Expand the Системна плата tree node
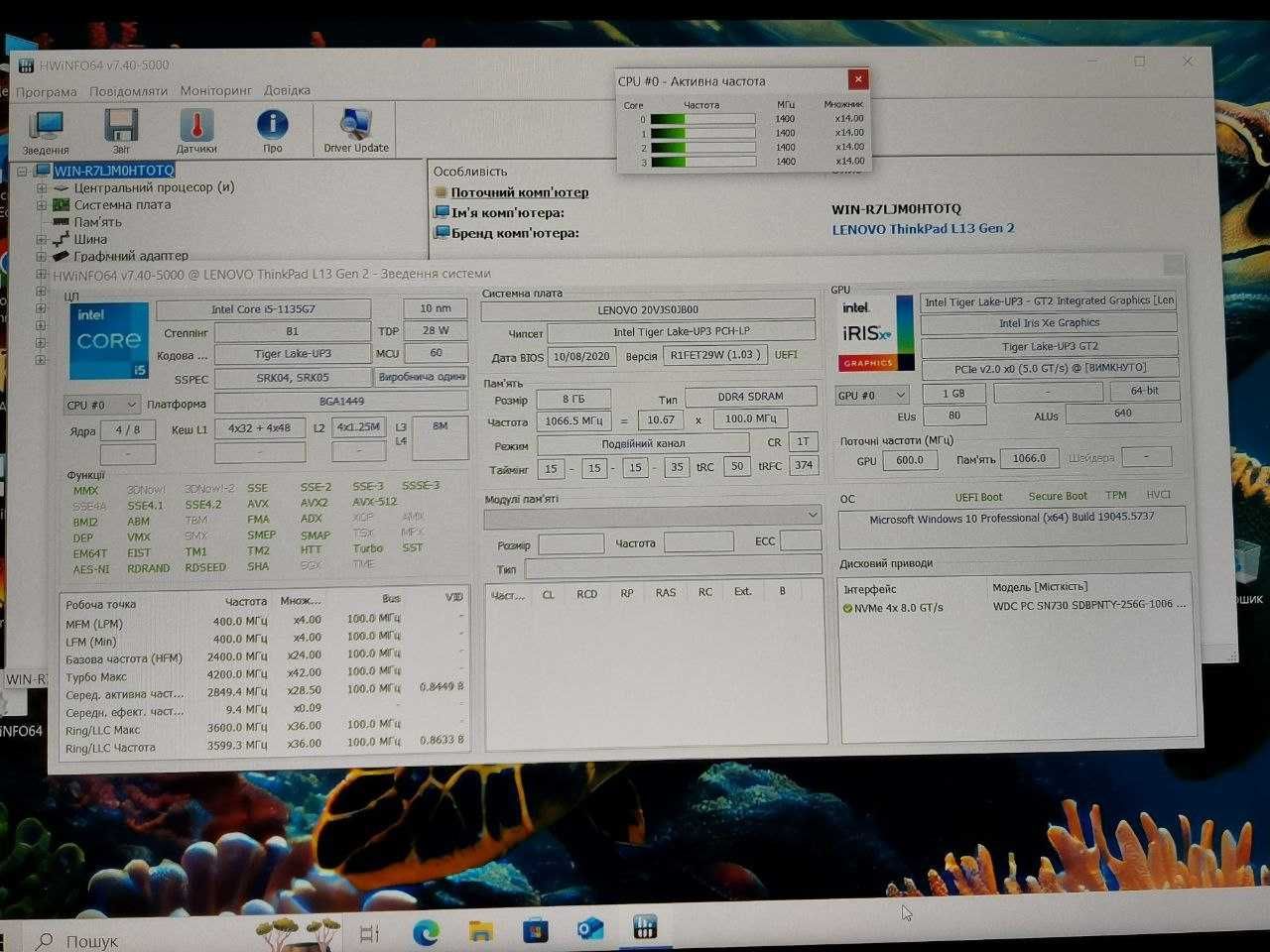 point(42,205)
